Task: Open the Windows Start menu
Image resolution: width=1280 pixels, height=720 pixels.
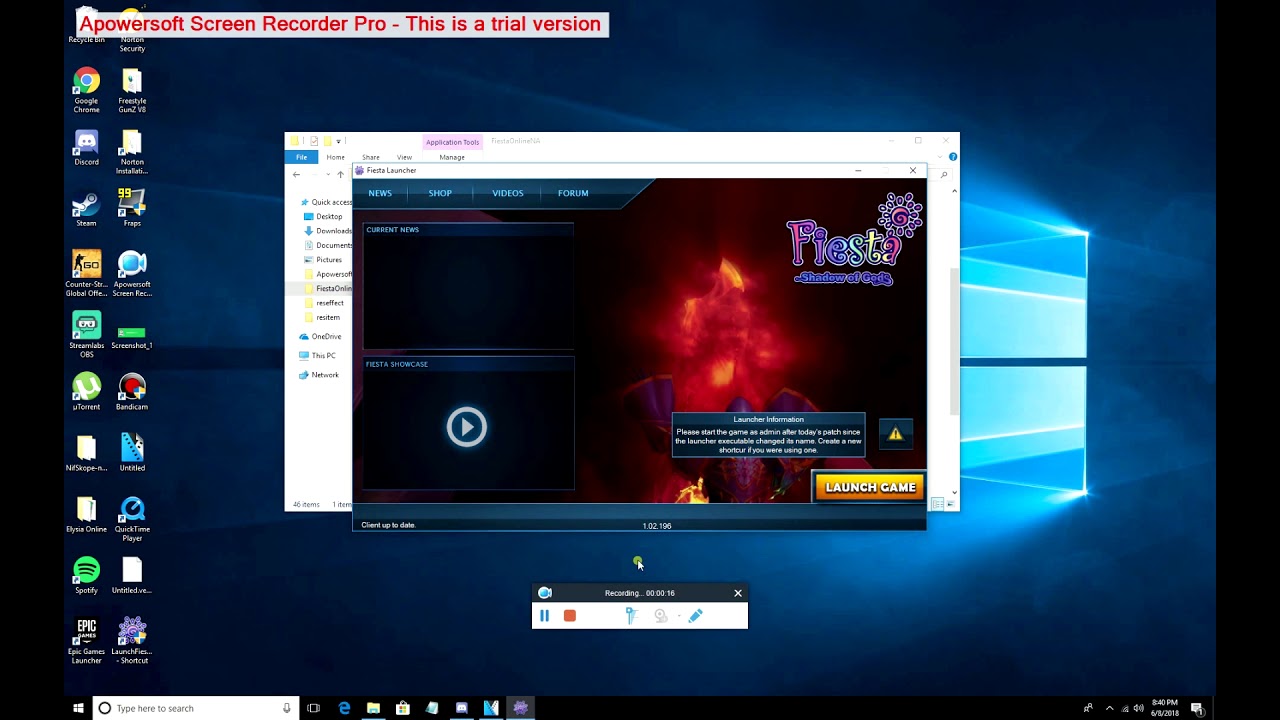Action: click(x=78, y=708)
